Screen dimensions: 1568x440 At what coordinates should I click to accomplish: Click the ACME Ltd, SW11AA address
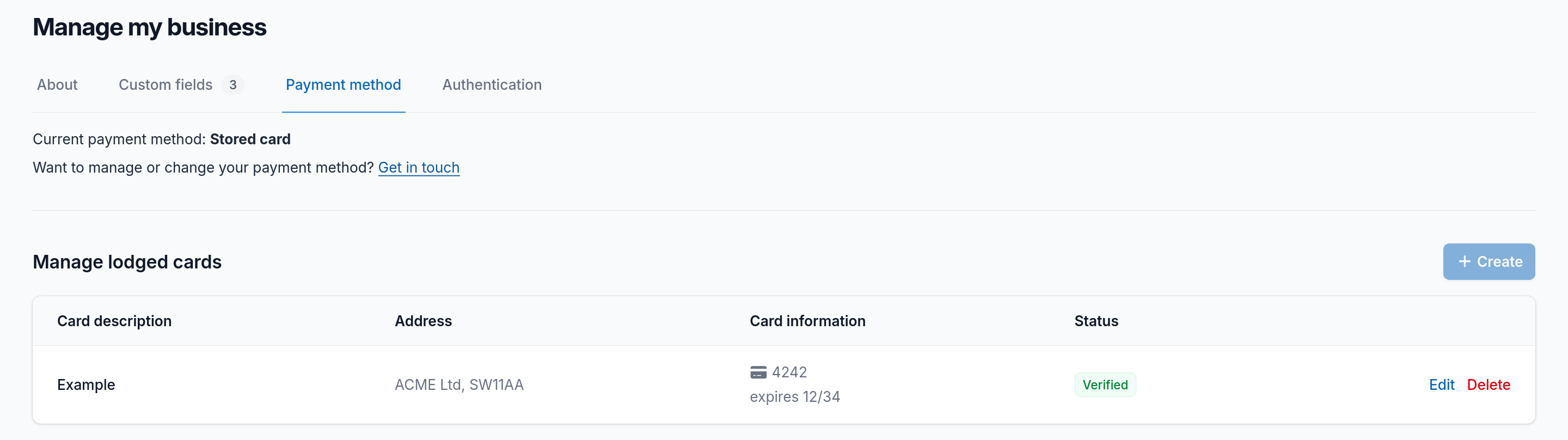[459, 384]
